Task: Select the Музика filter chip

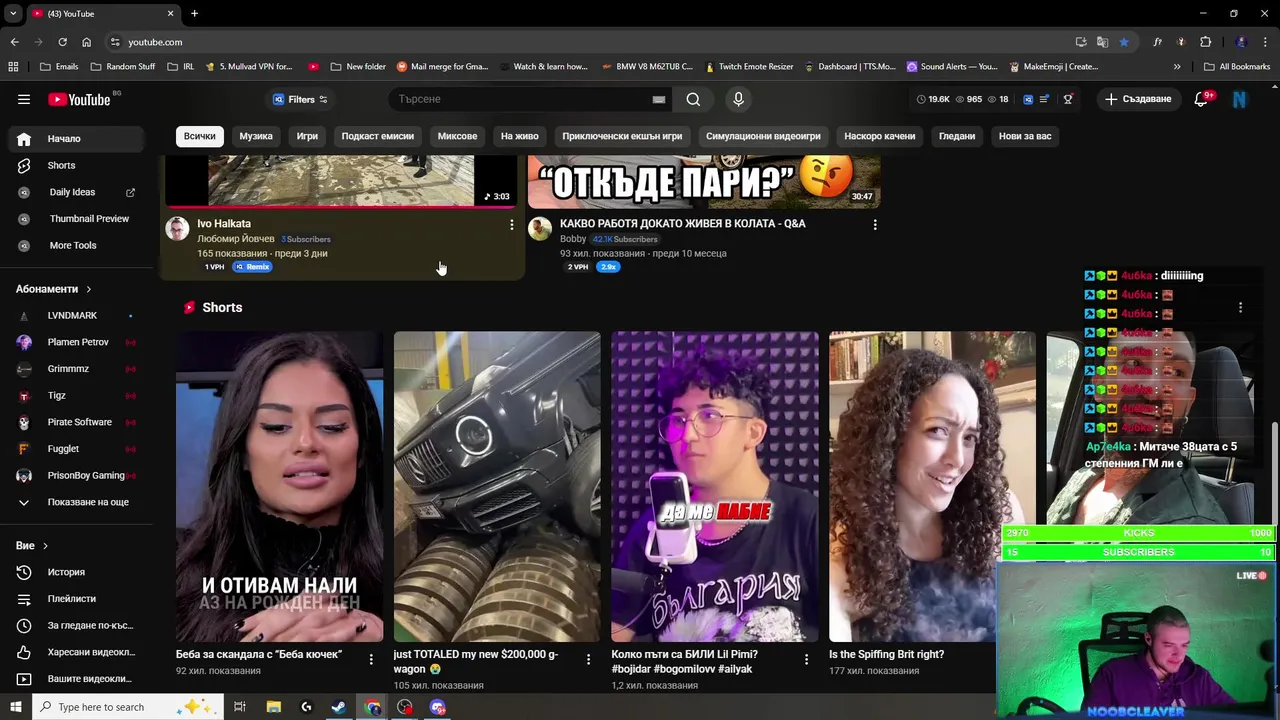Action: click(256, 136)
